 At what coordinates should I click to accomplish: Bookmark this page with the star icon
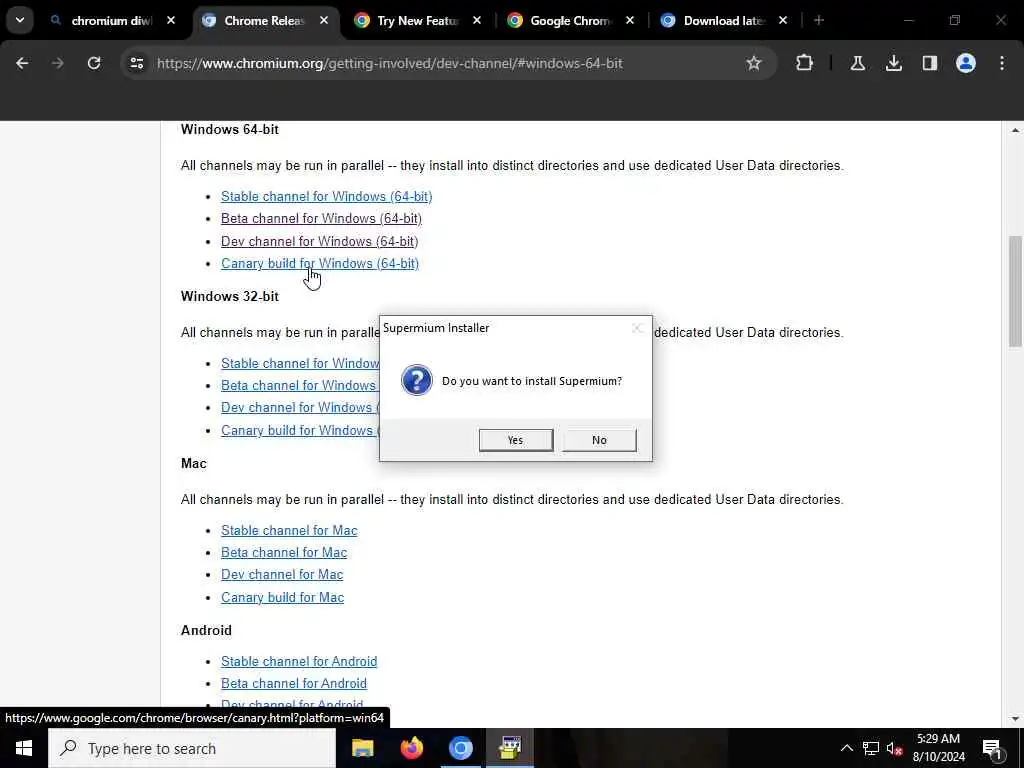click(x=754, y=63)
